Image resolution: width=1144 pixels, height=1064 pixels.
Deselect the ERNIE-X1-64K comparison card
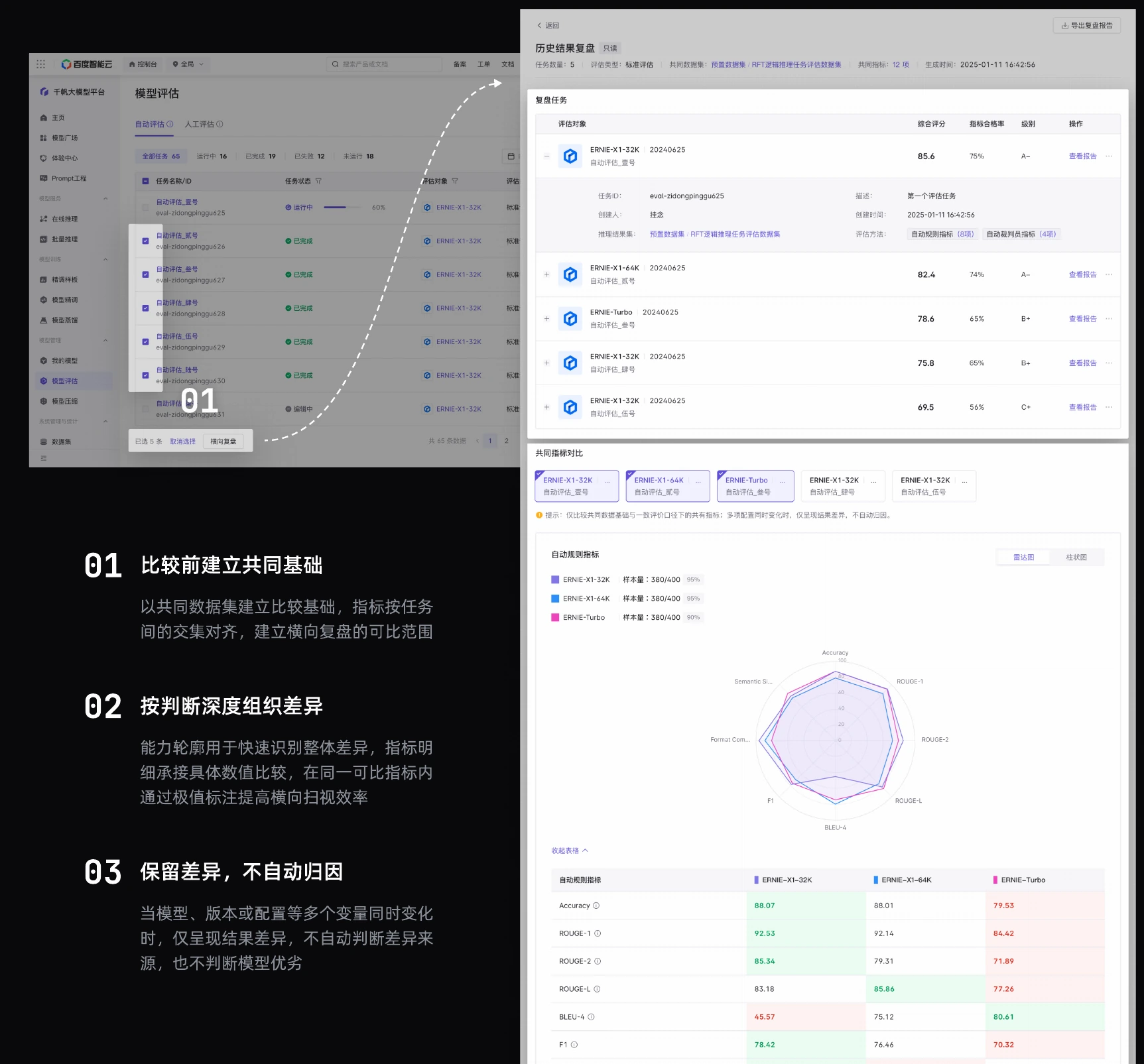[668, 486]
